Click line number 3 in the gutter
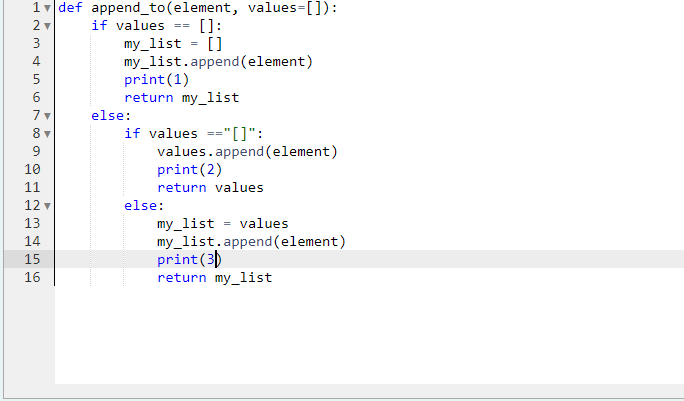Image resolution: width=684 pixels, height=401 pixels. click(x=36, y=44)
